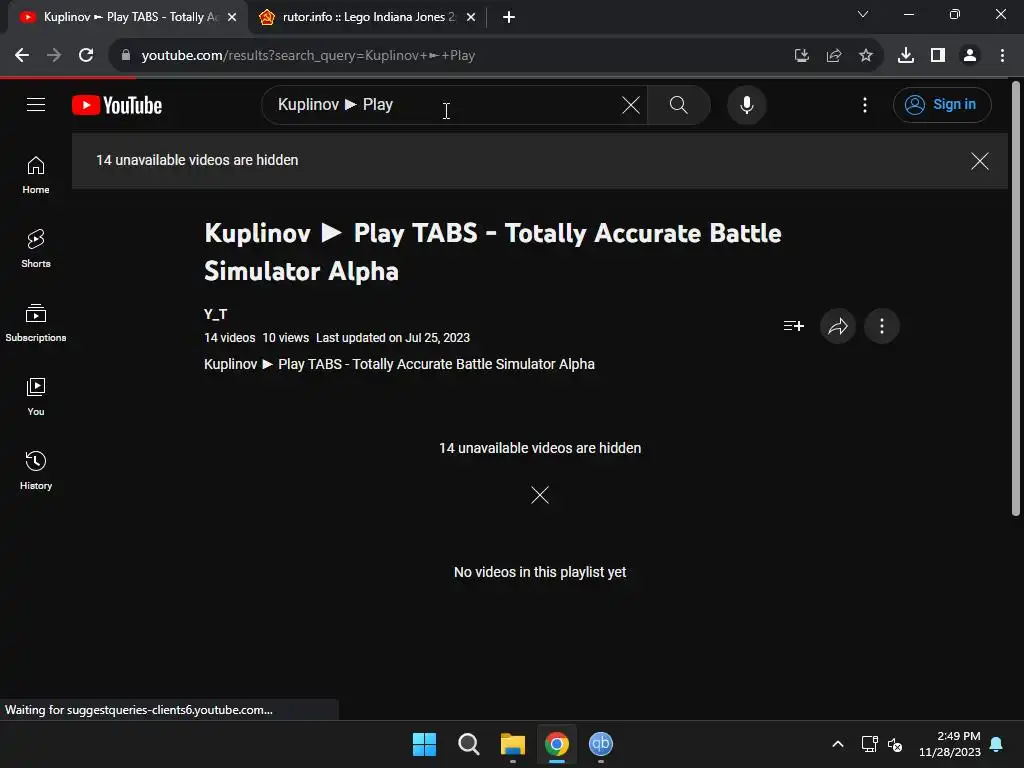Open Windows taskbar search
Screen dimensions: 1024x768
pos(468,744)
